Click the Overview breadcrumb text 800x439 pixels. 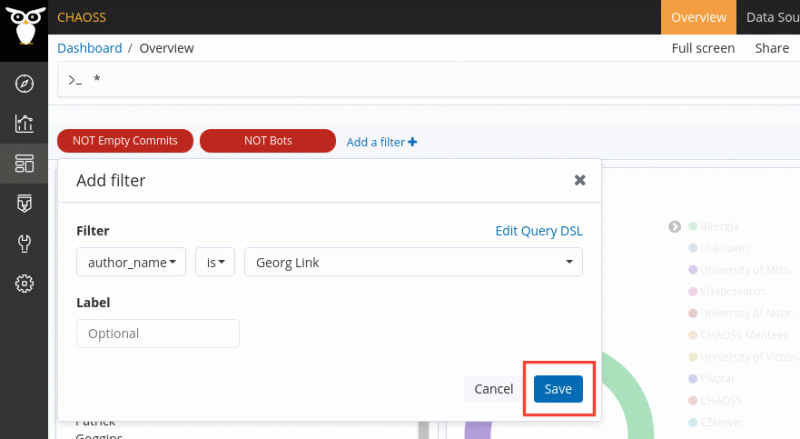(167, 48)
